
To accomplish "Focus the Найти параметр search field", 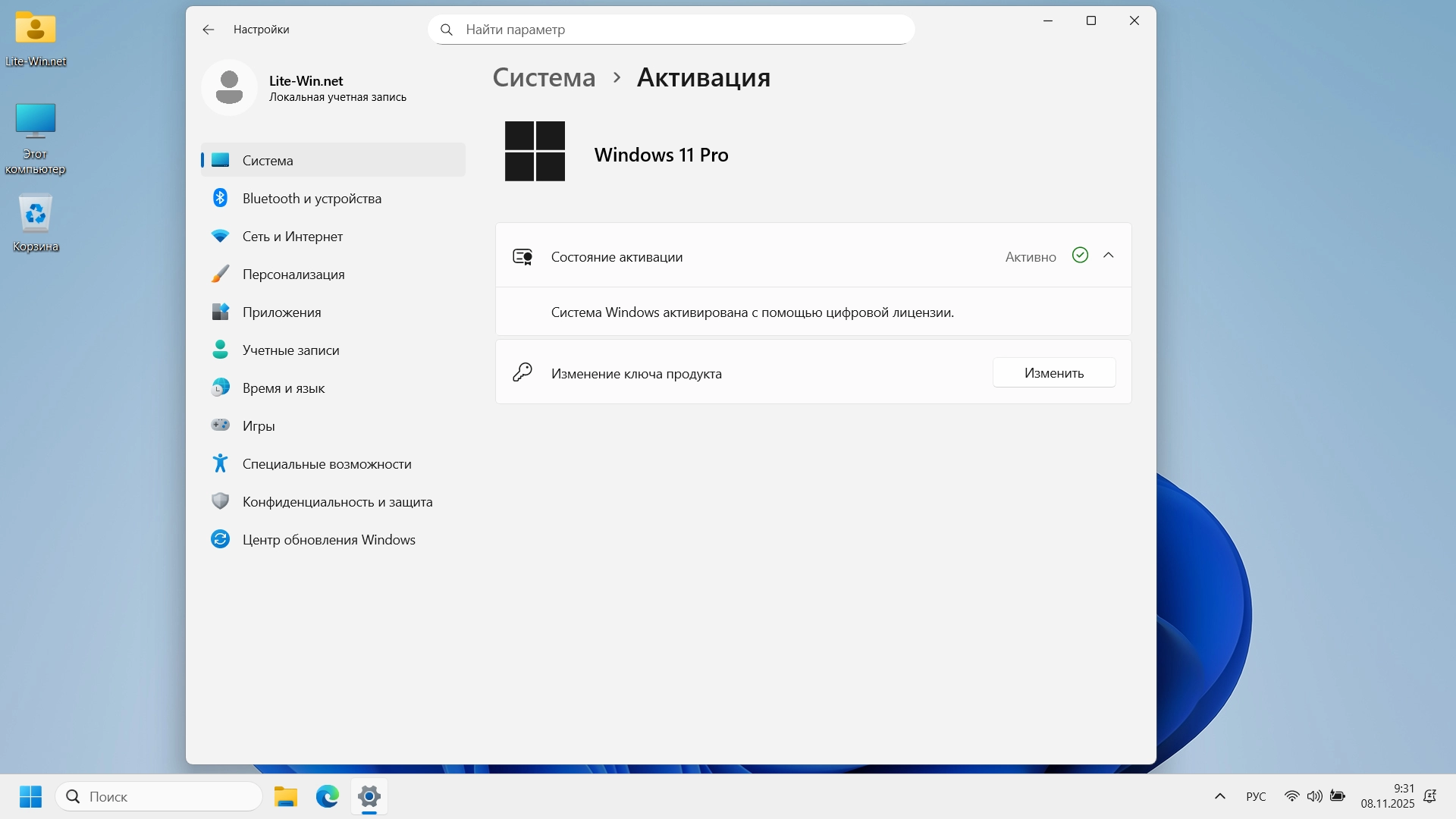I will point(671,30).
